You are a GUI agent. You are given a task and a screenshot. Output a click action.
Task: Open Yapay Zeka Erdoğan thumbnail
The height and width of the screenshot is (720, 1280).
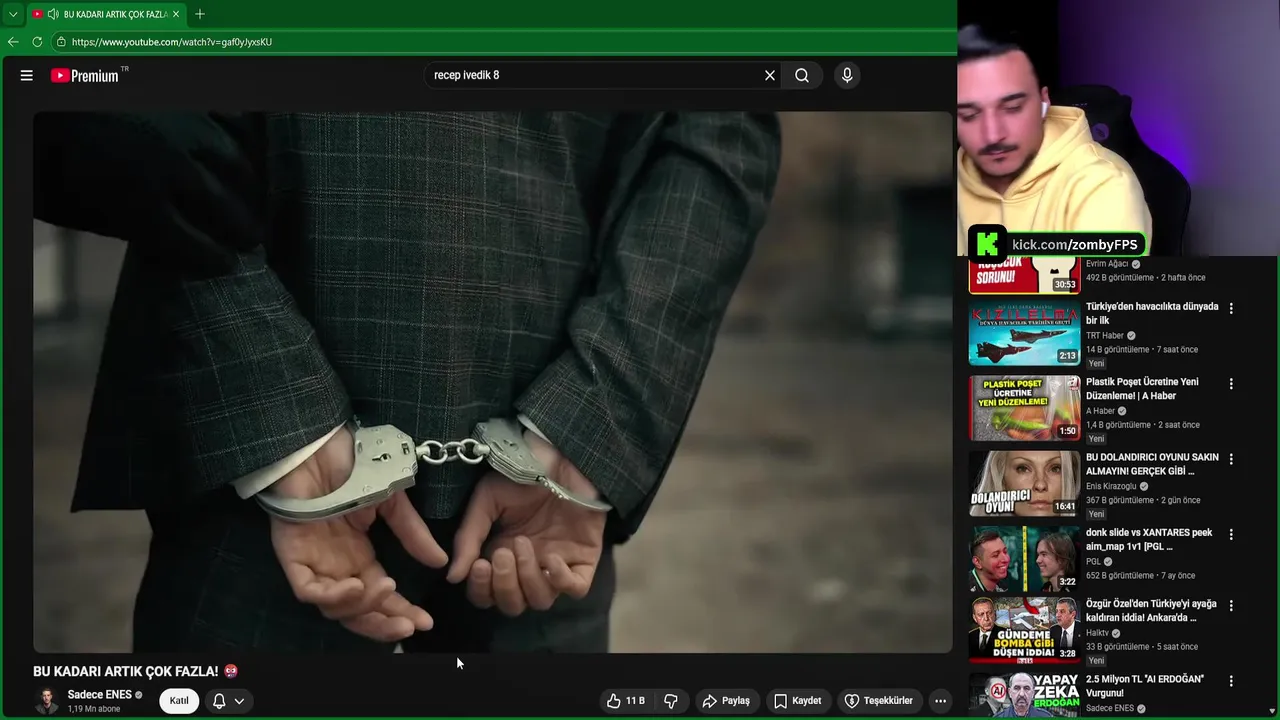click(1024, 695)
